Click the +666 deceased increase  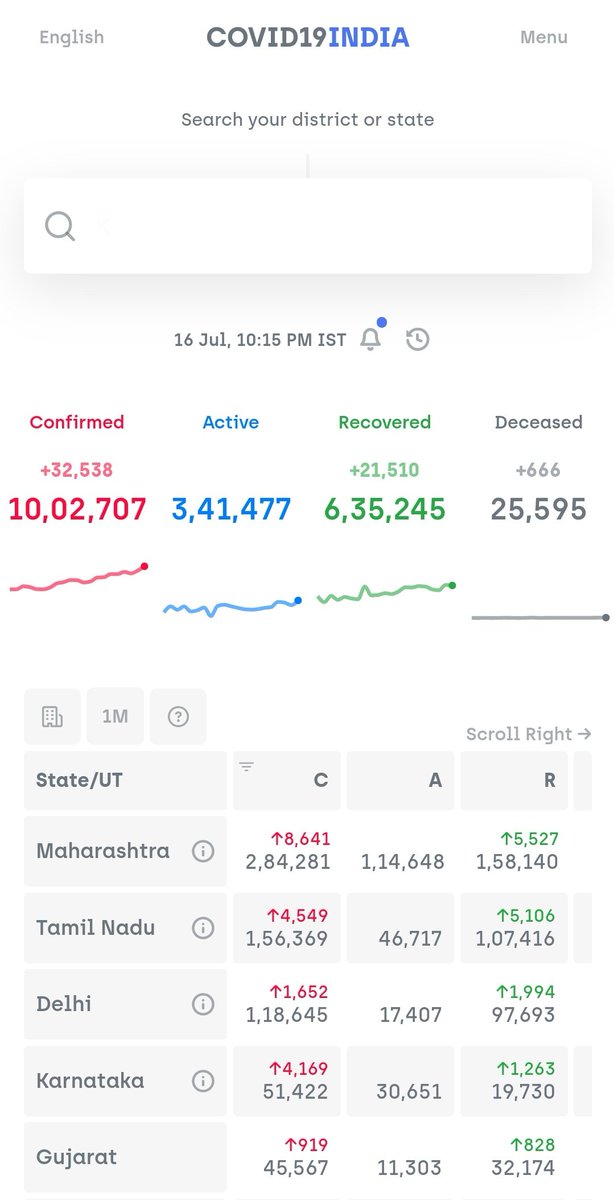tap(539, 470)
